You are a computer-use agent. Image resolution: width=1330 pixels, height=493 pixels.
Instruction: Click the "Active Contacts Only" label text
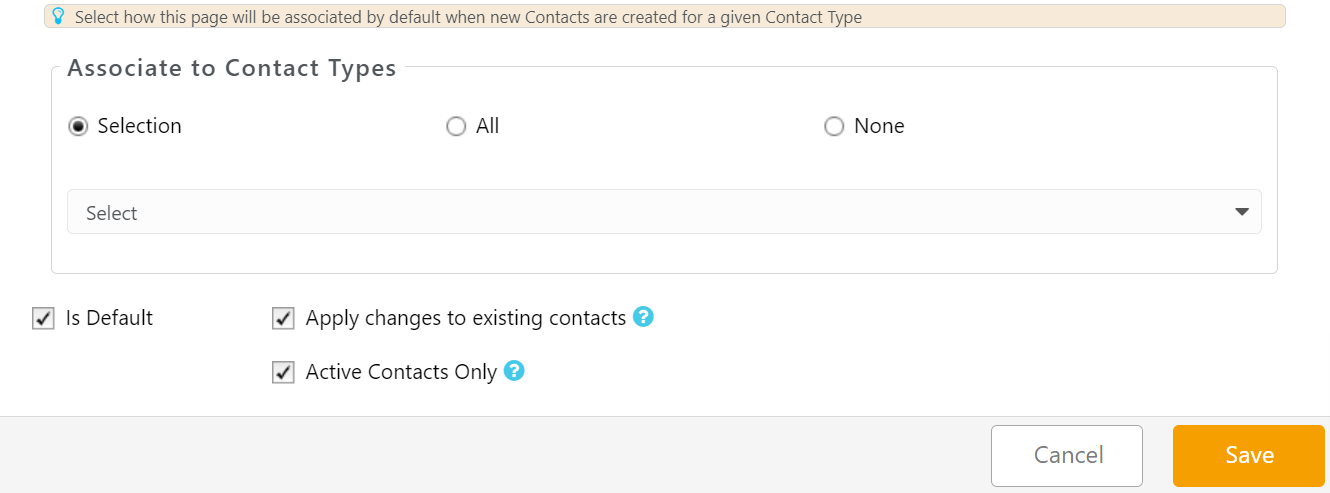pyautogui.click(x=401, y=372)
